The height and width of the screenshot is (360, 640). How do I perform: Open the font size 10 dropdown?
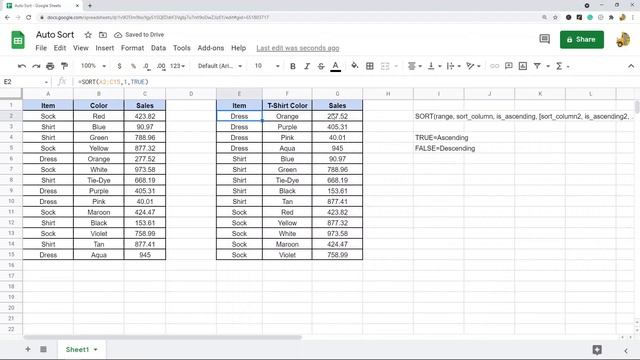click(267, 66)
